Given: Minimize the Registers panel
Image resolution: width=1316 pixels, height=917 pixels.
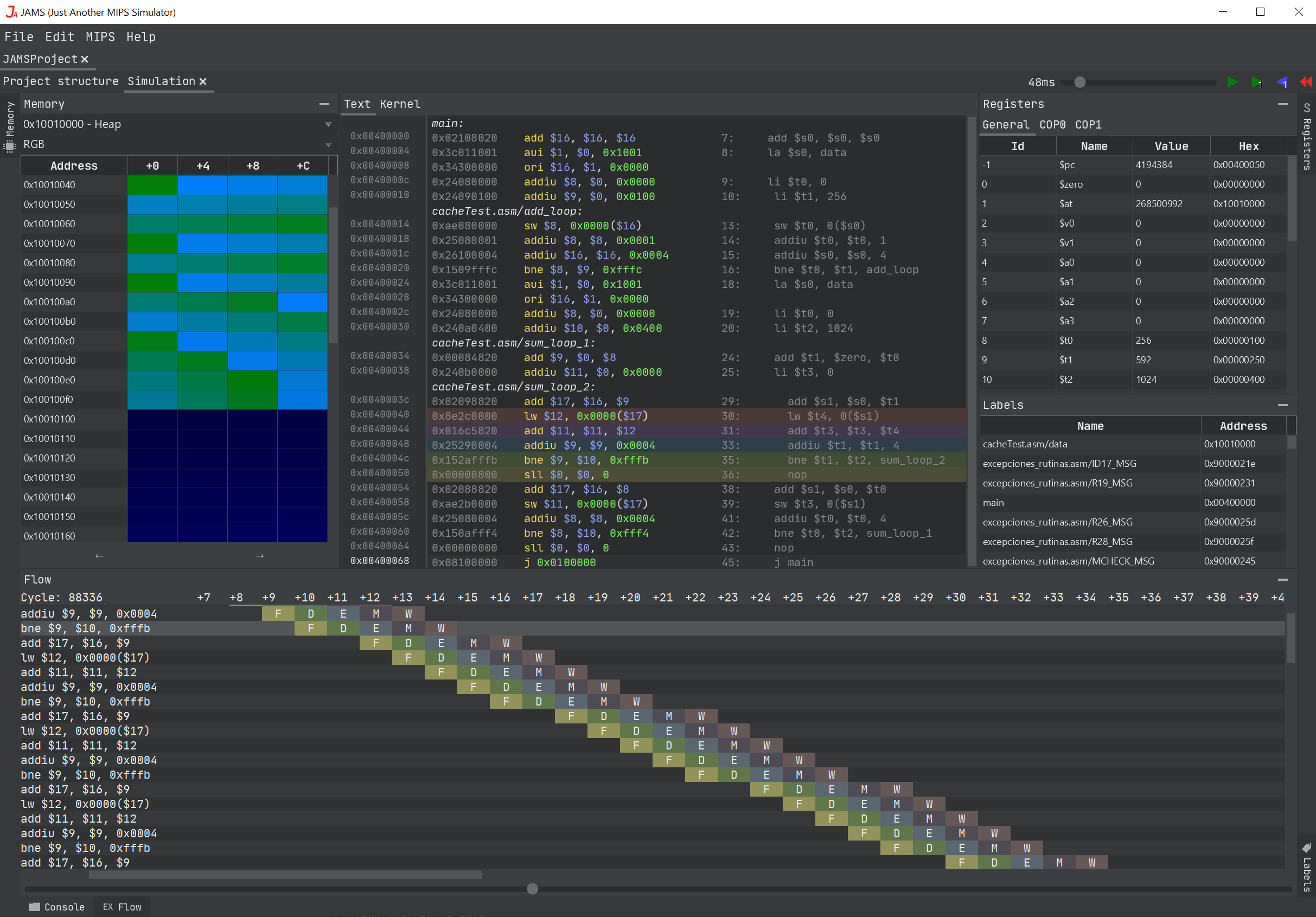Looking at the screenshot, I should pos(1283,104).
